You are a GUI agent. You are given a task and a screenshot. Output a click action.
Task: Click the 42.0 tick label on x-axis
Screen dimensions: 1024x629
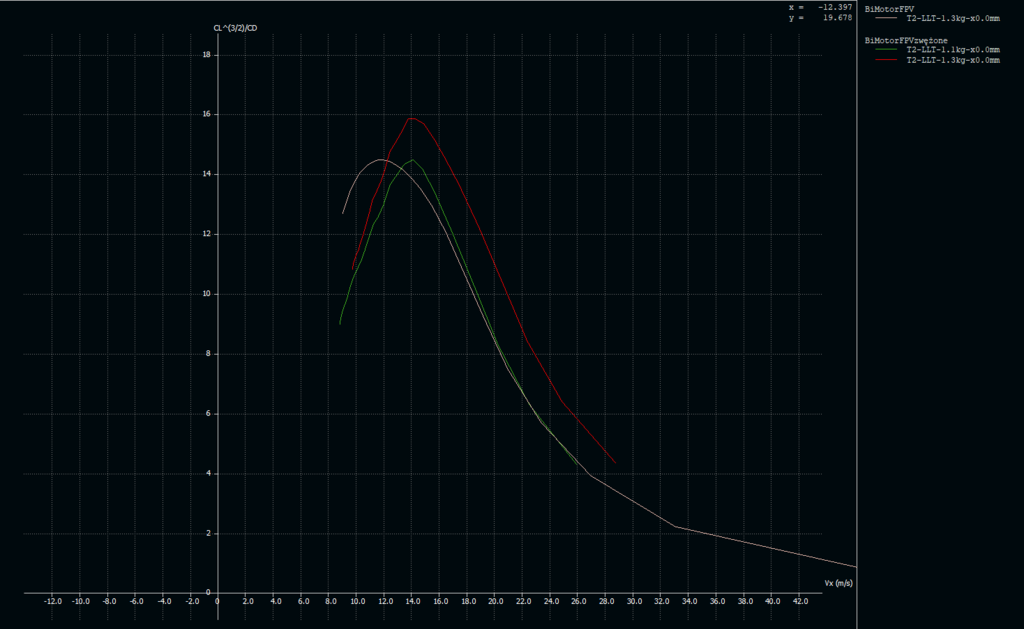click(x=800, y=601)
